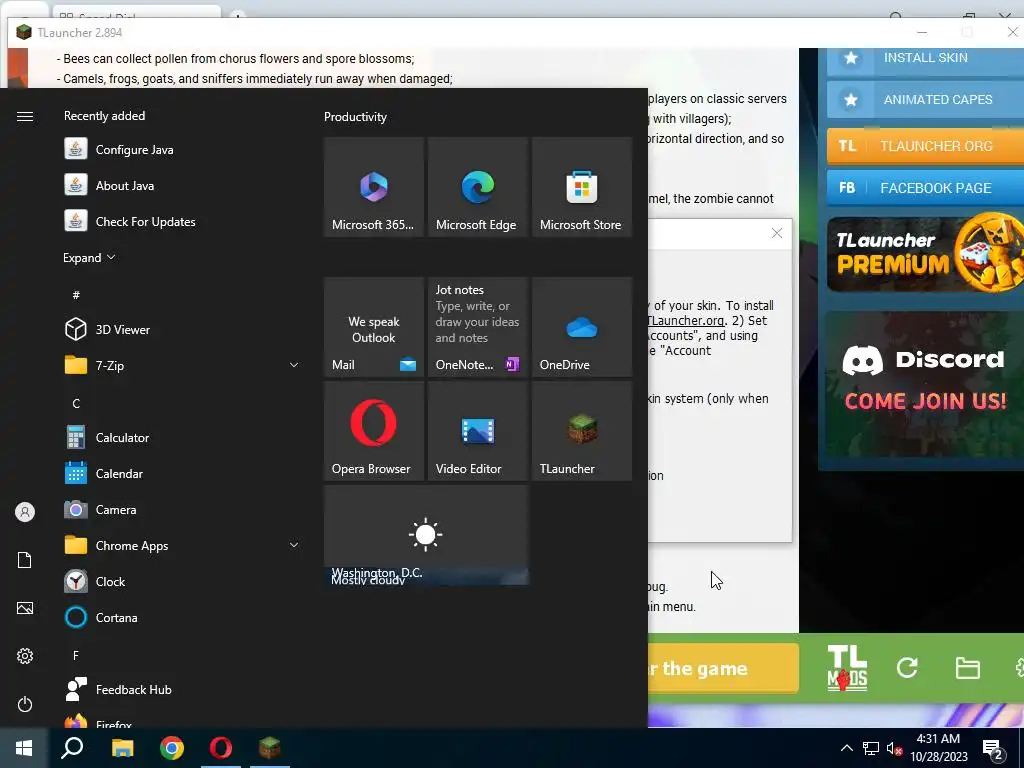Expand the 7-Zip folder chevron

click(294, 365)
